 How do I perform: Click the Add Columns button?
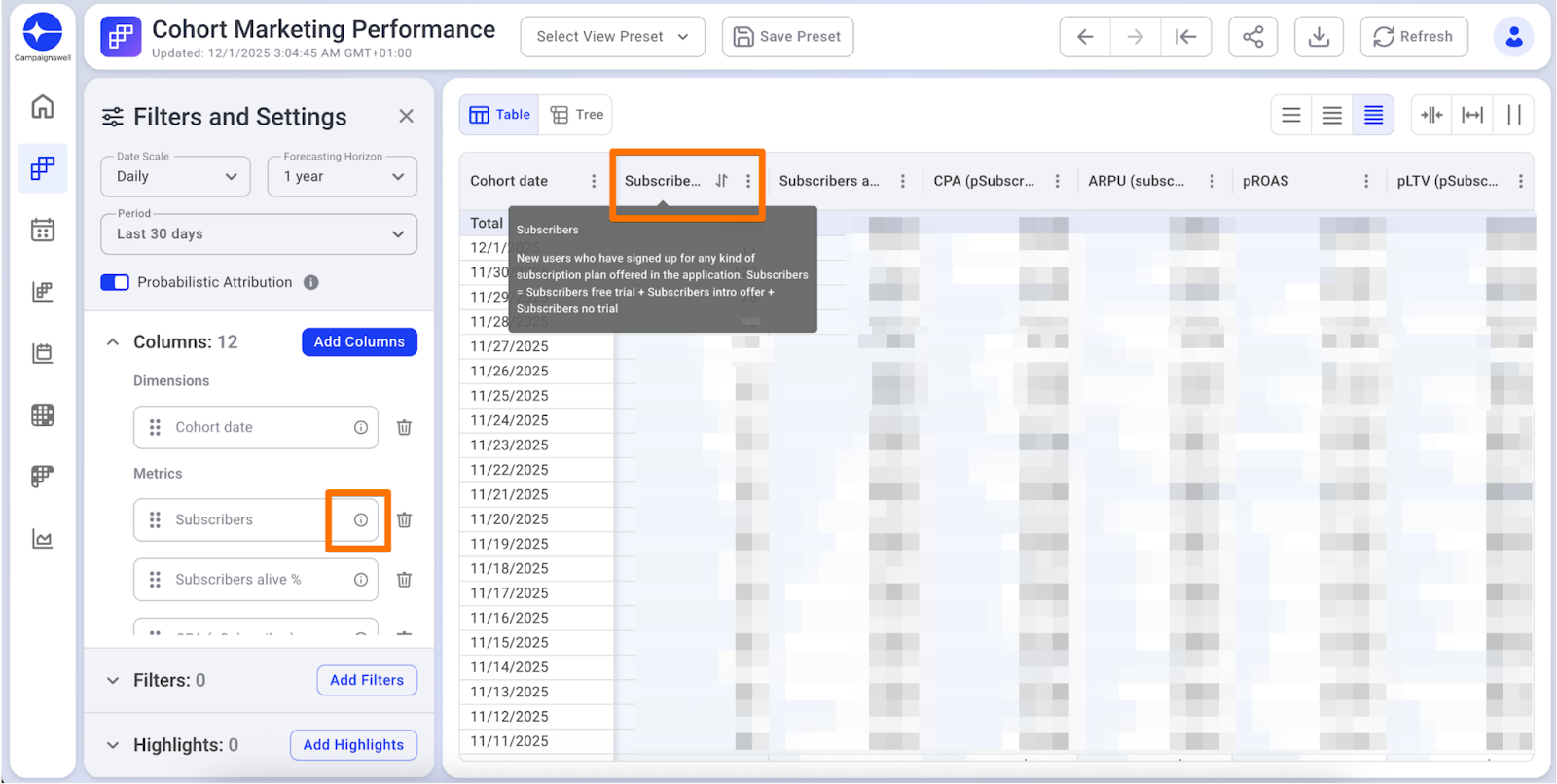359,342
